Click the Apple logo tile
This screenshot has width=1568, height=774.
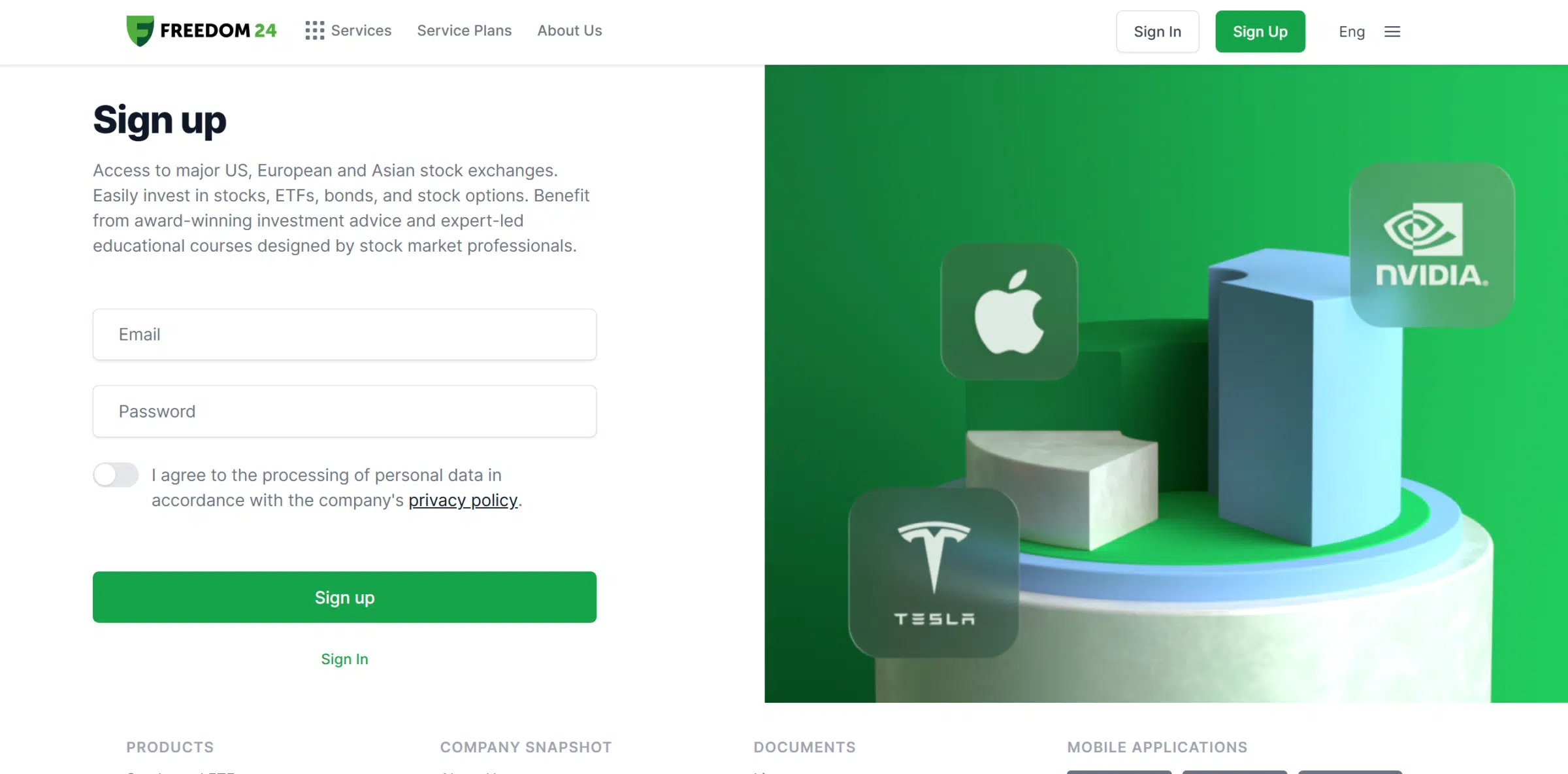click(1009, 312)
